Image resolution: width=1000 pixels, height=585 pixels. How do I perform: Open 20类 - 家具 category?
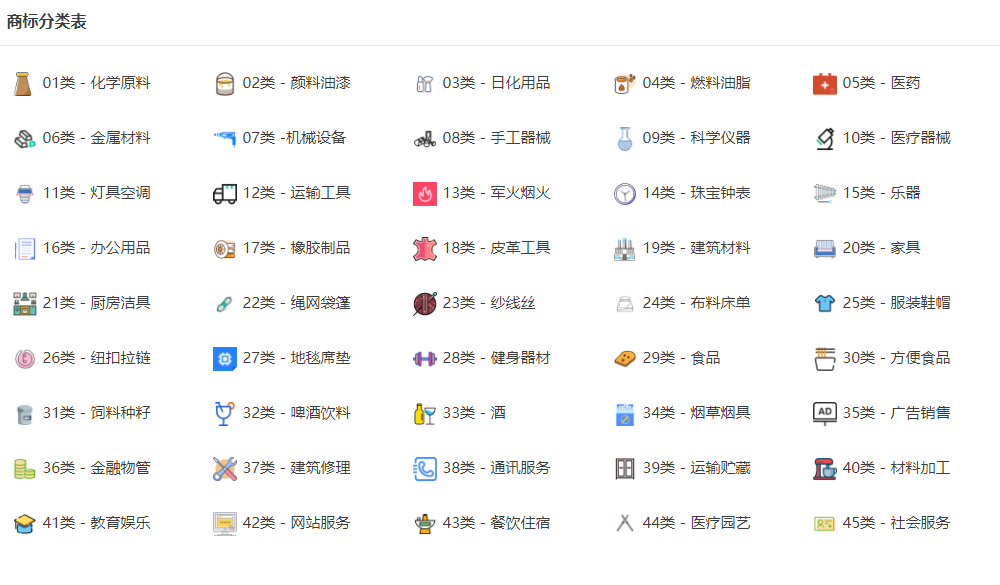881,248
